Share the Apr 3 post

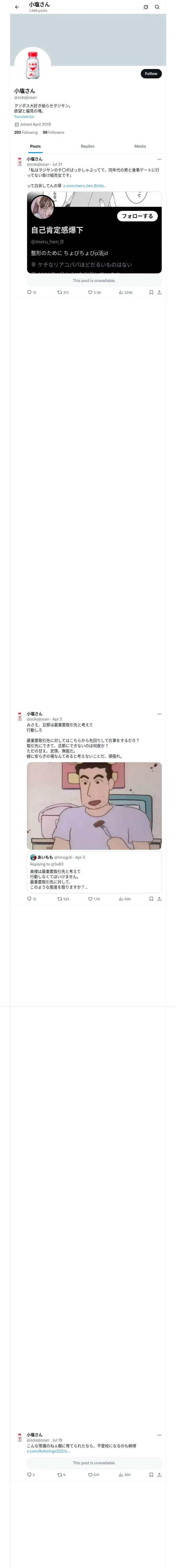pos(159,898)
